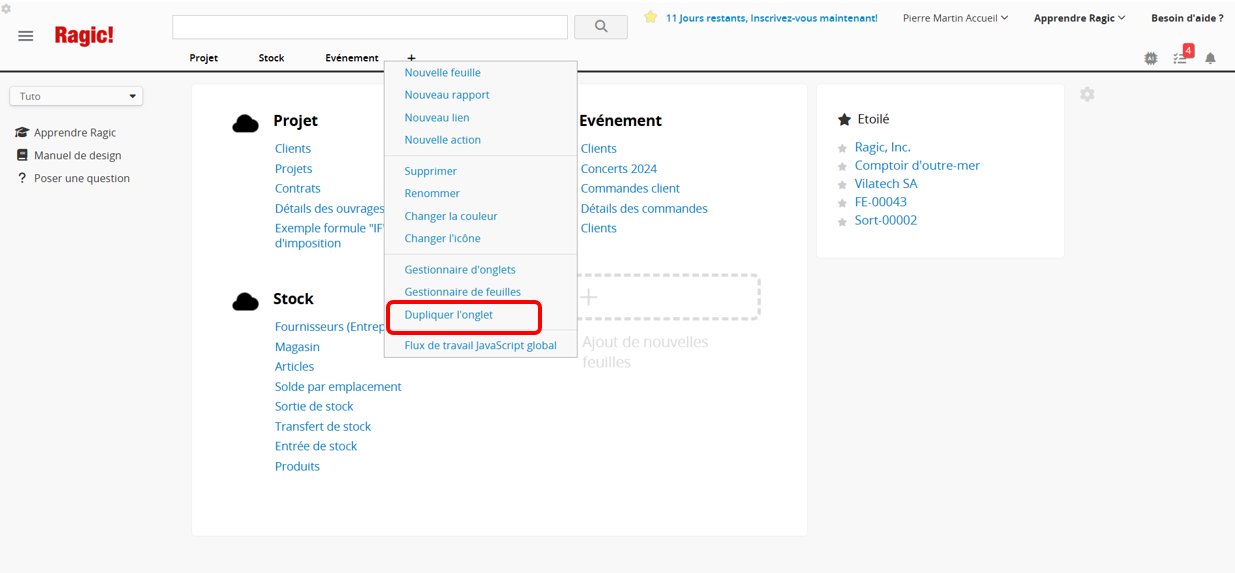The image size is (1235, 573).
Task: Choose Nouvelle action menu entry
Action: [442, 140]
